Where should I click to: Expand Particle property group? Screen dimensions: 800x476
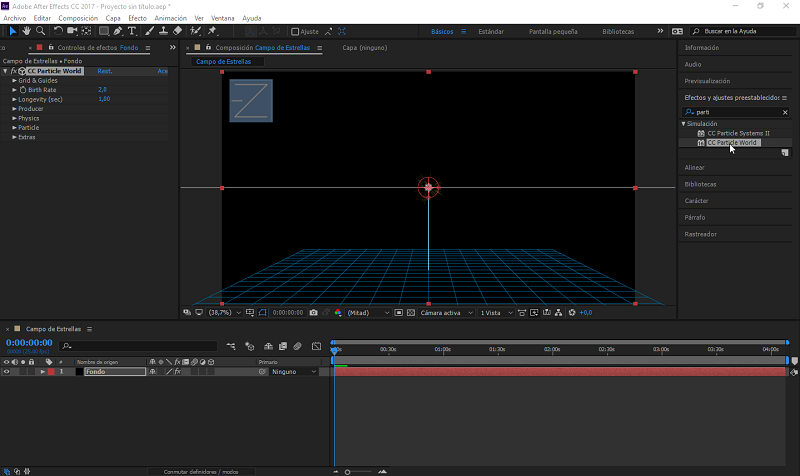14,128
